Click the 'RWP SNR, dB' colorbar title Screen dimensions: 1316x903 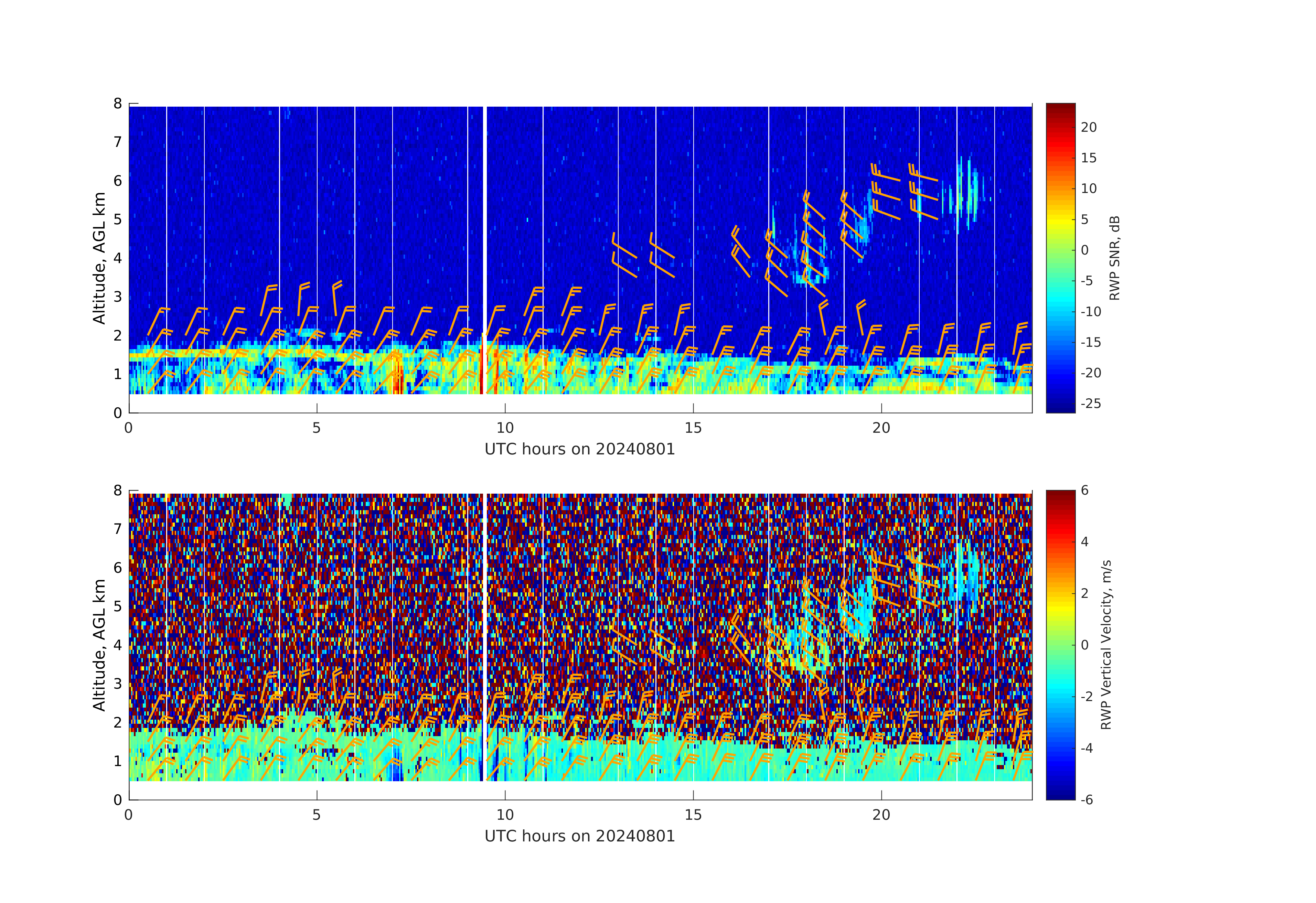pyautogui.click(x=1114, y=258)
